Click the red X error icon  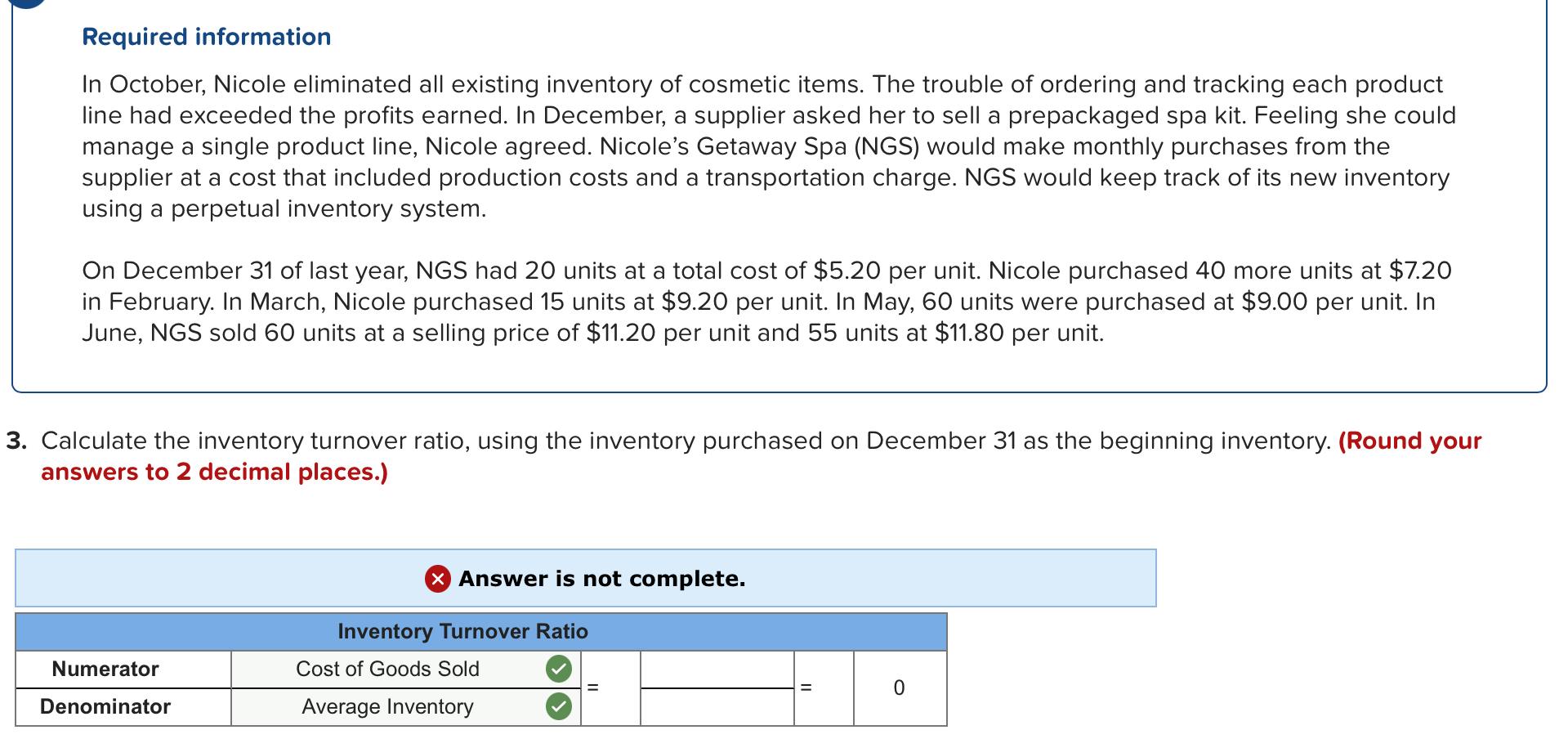pyautogui.click(x=437, y=579)
